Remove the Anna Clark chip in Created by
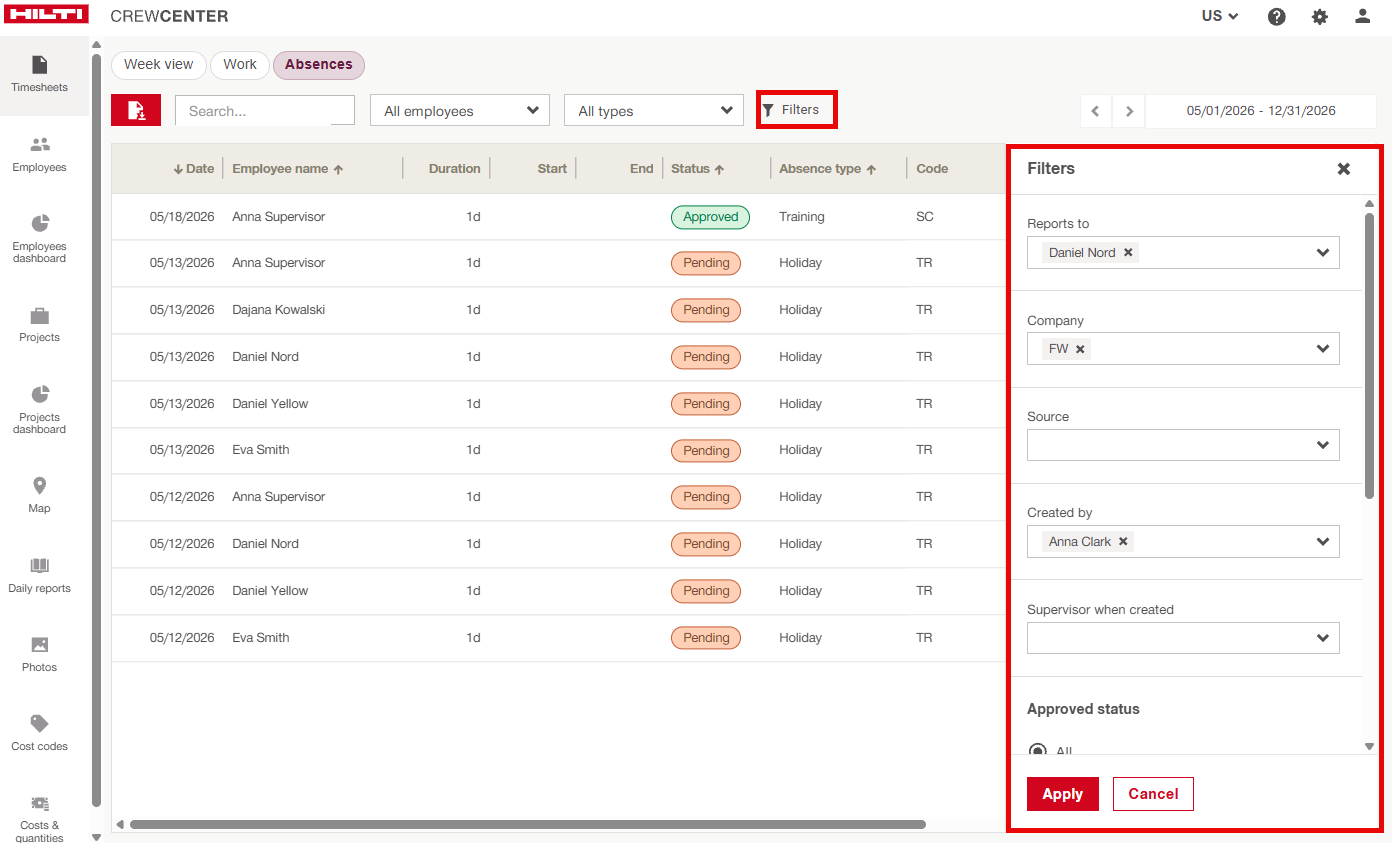The image size is (1392, 843). 1123,542
